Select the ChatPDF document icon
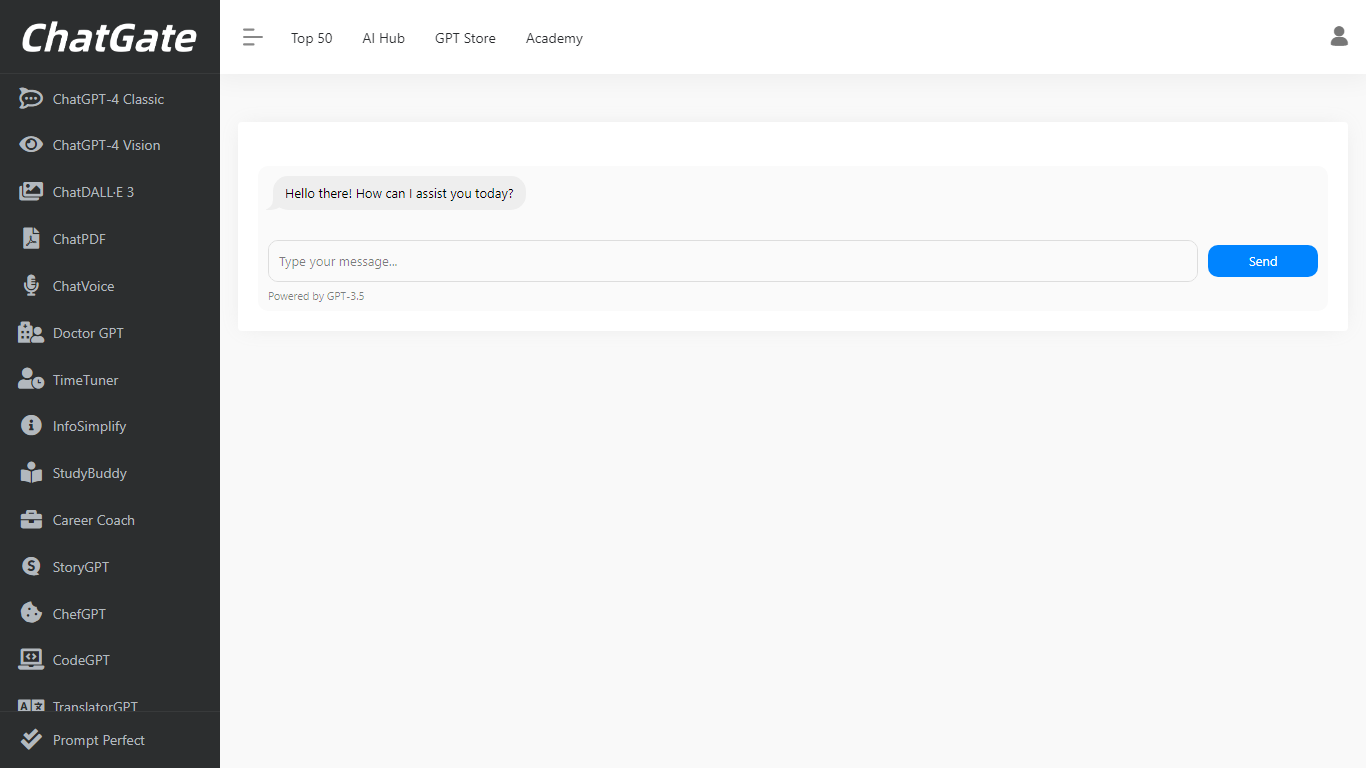1366x768 pixels. [x=31, y=239]
